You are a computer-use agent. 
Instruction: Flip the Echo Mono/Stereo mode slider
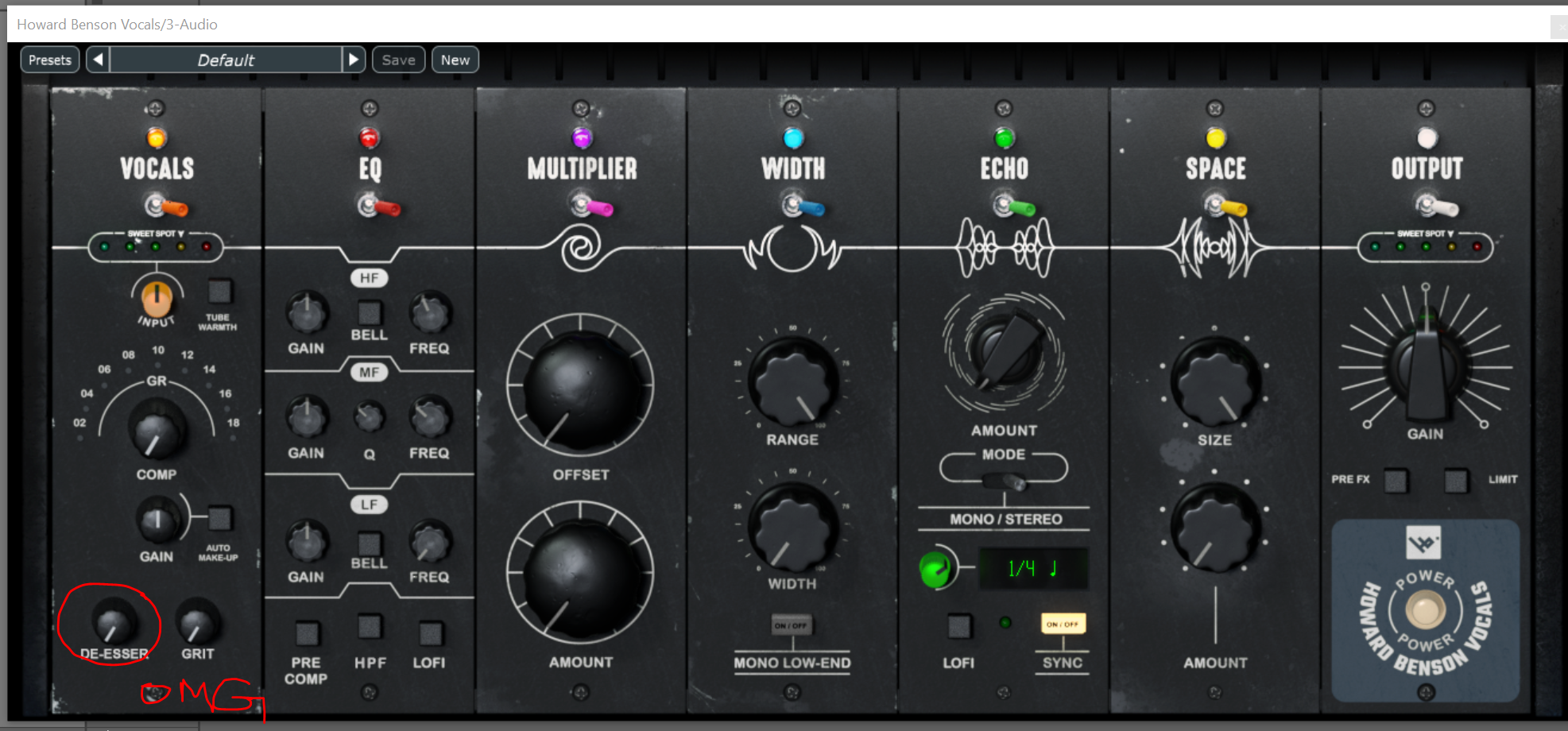[x=1004, y=482]
